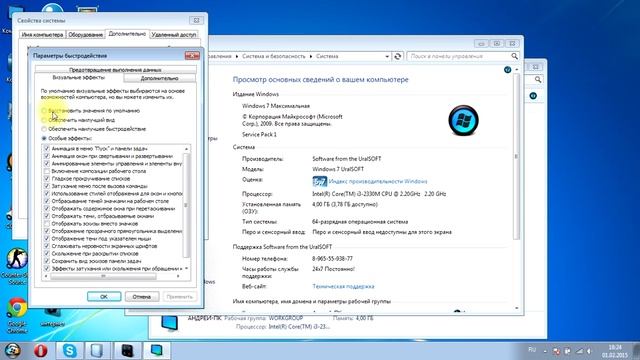This screenshot has height=360, width=640.
Task: Open 'Техническая поддержка' website link
Action: 343,287
